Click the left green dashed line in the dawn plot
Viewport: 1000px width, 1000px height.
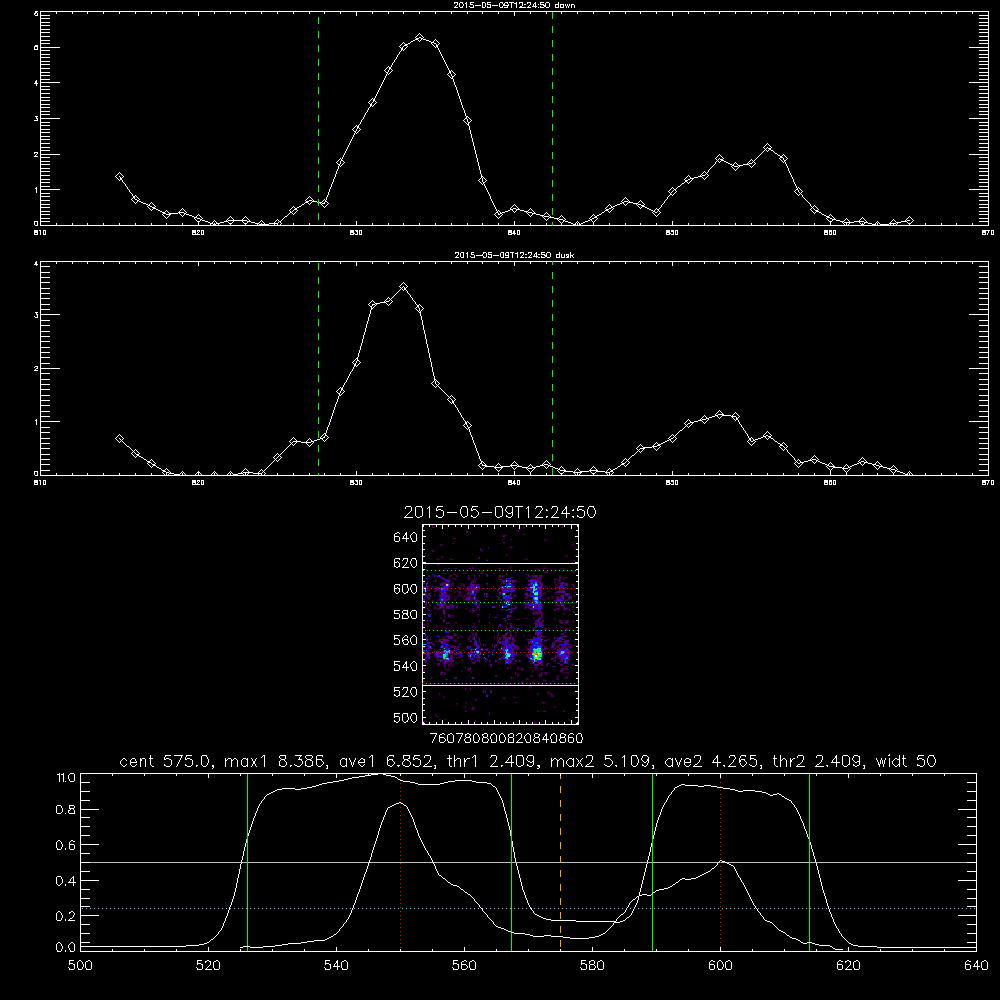[x=318, y=118]
